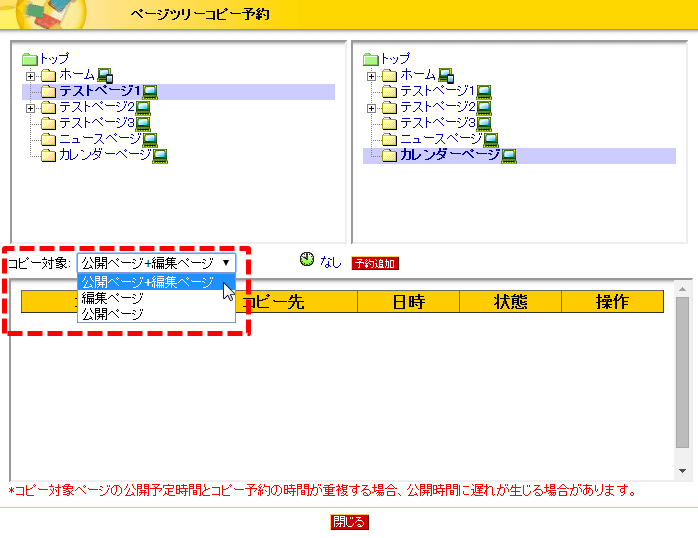Click scrollbar down arrow in reservation list
Image resolution: width=698 pixels, height=538 pixels.
682,471
